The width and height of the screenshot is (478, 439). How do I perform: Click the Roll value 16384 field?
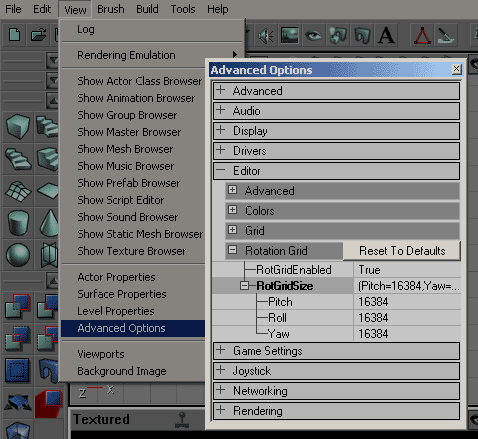(407, 318)
